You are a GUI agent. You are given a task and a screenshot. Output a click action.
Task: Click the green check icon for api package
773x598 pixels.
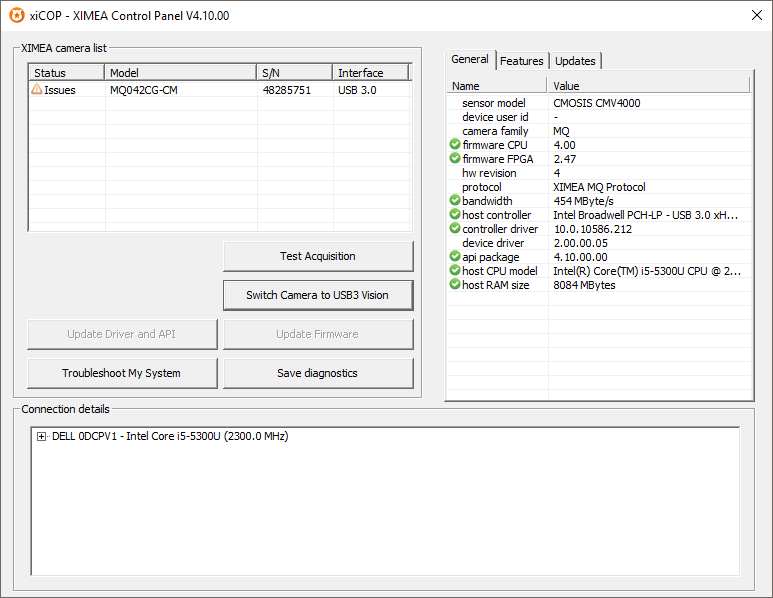[455, 256]
